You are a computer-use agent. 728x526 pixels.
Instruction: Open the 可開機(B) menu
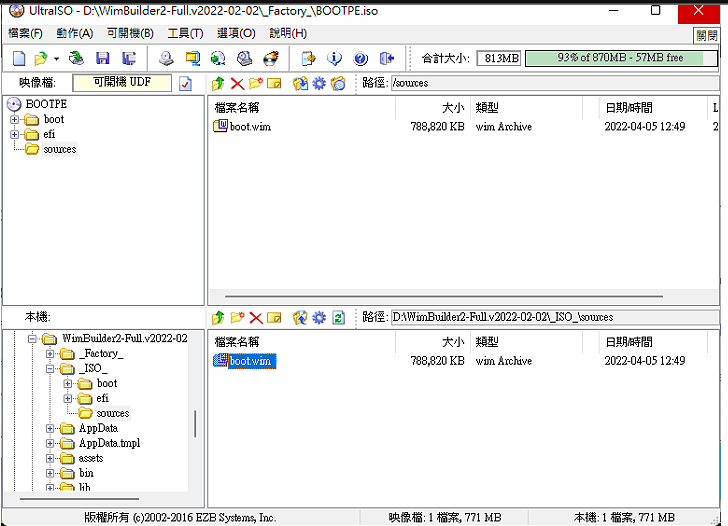click(x=130, y=33)
